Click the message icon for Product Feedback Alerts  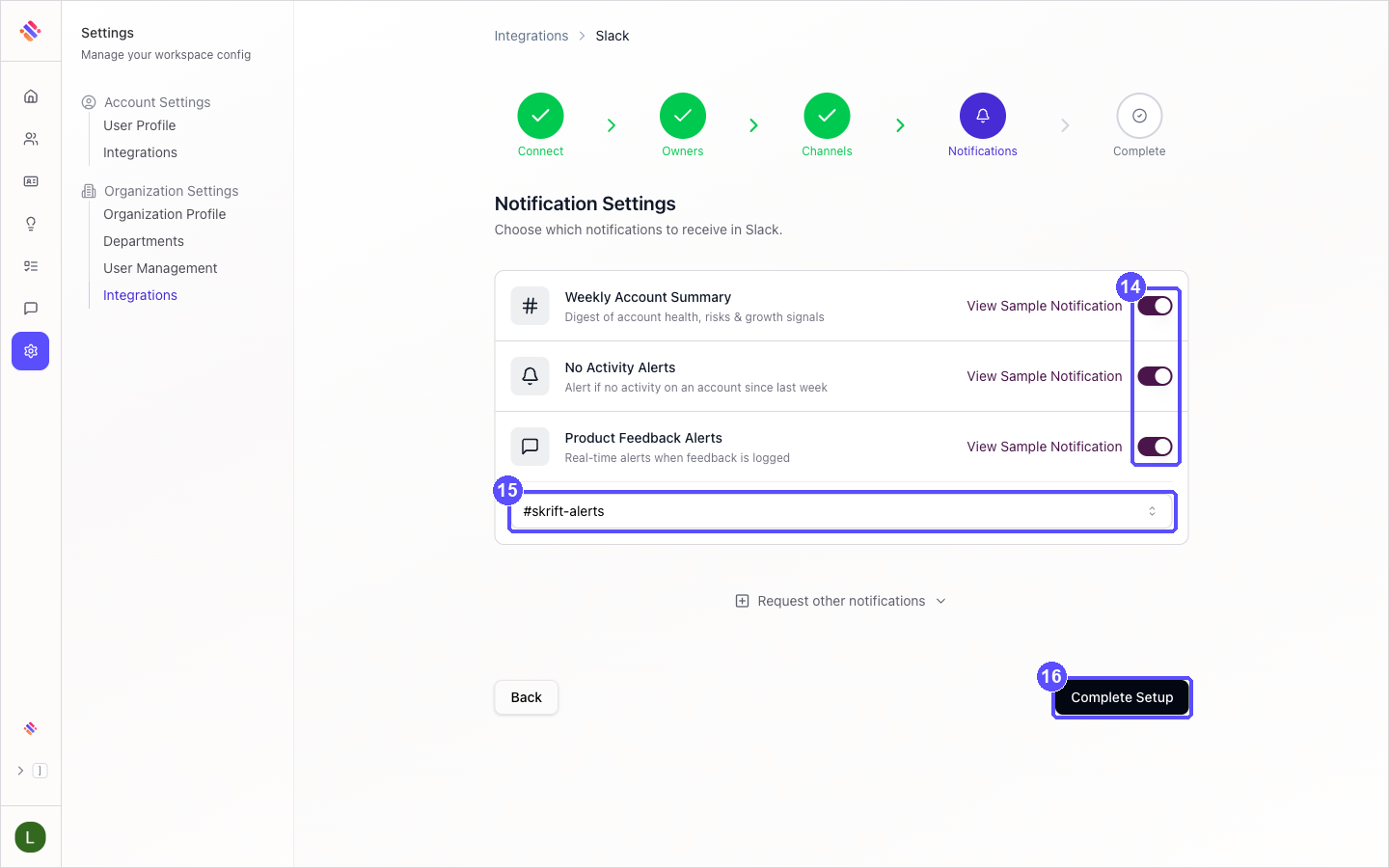tap(530, 447)
